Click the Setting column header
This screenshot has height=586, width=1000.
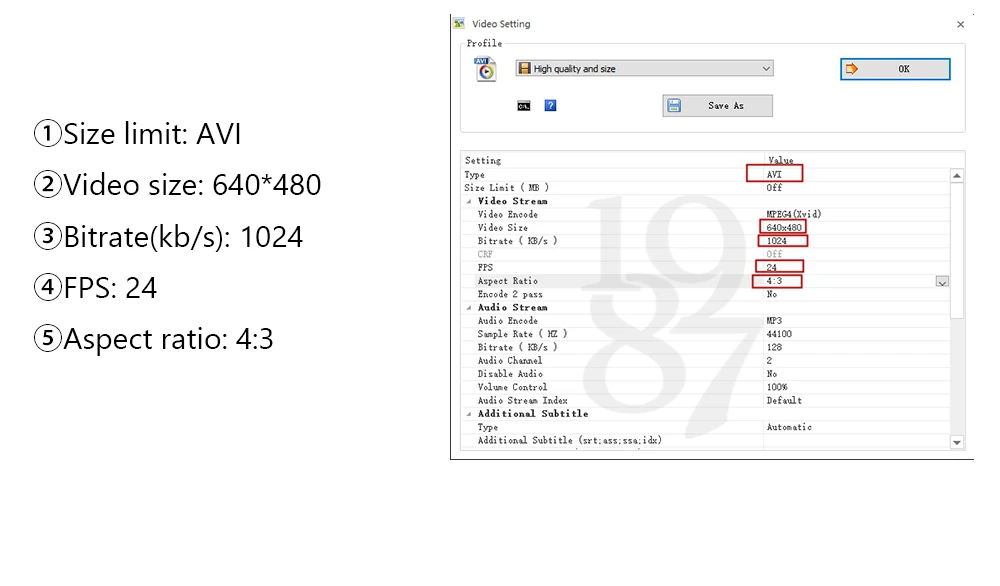pyautogui.click(x=483, y=161)
